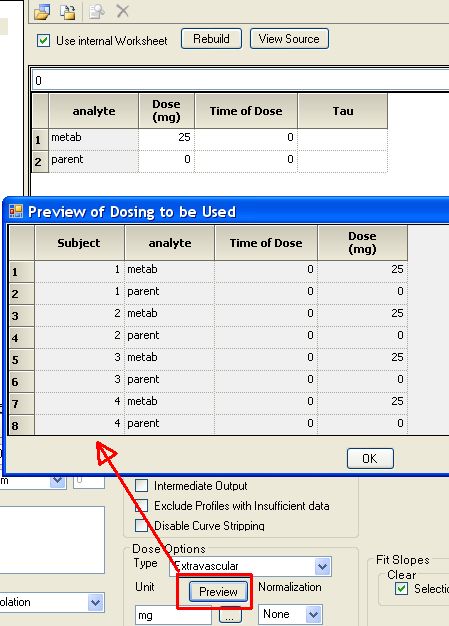Toggle the Use internal Worksheet checkbox
This screenshot has height=626, width=449.
tap(43, 40)
